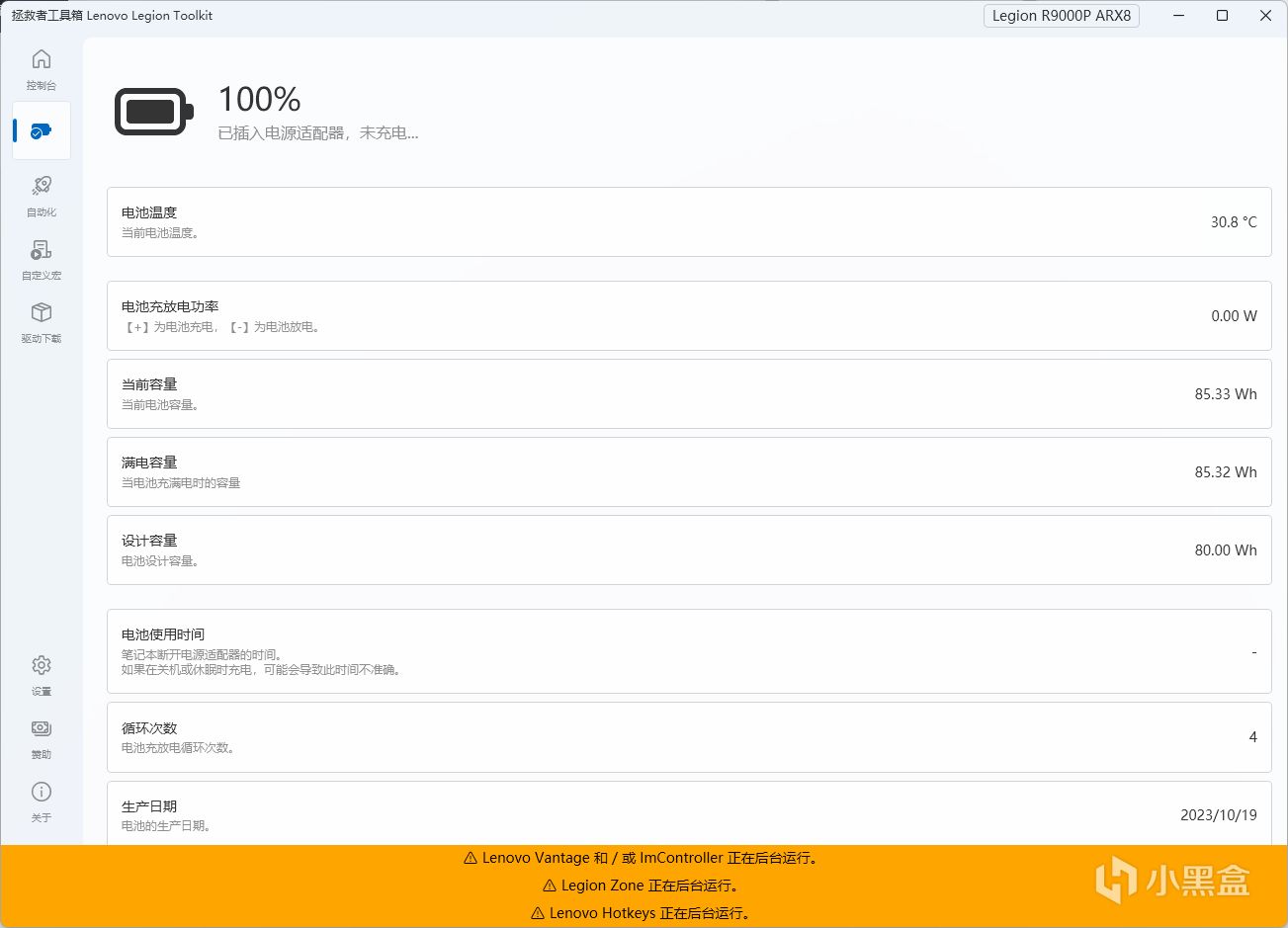
Task: Click the 当前电池容量。 description text
Action: tap(161, 405)
